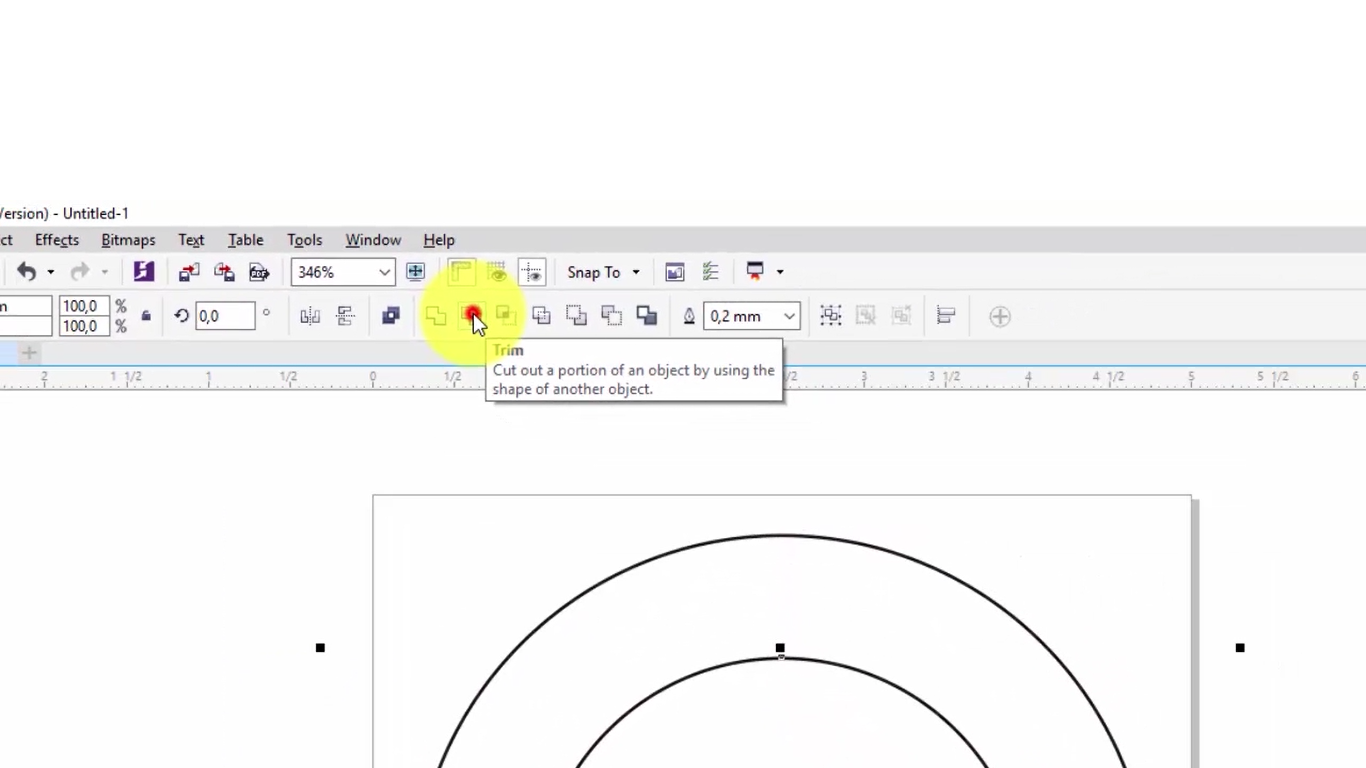
Task: Click the Combine objects icon
Action: click(x=391, y=316)
